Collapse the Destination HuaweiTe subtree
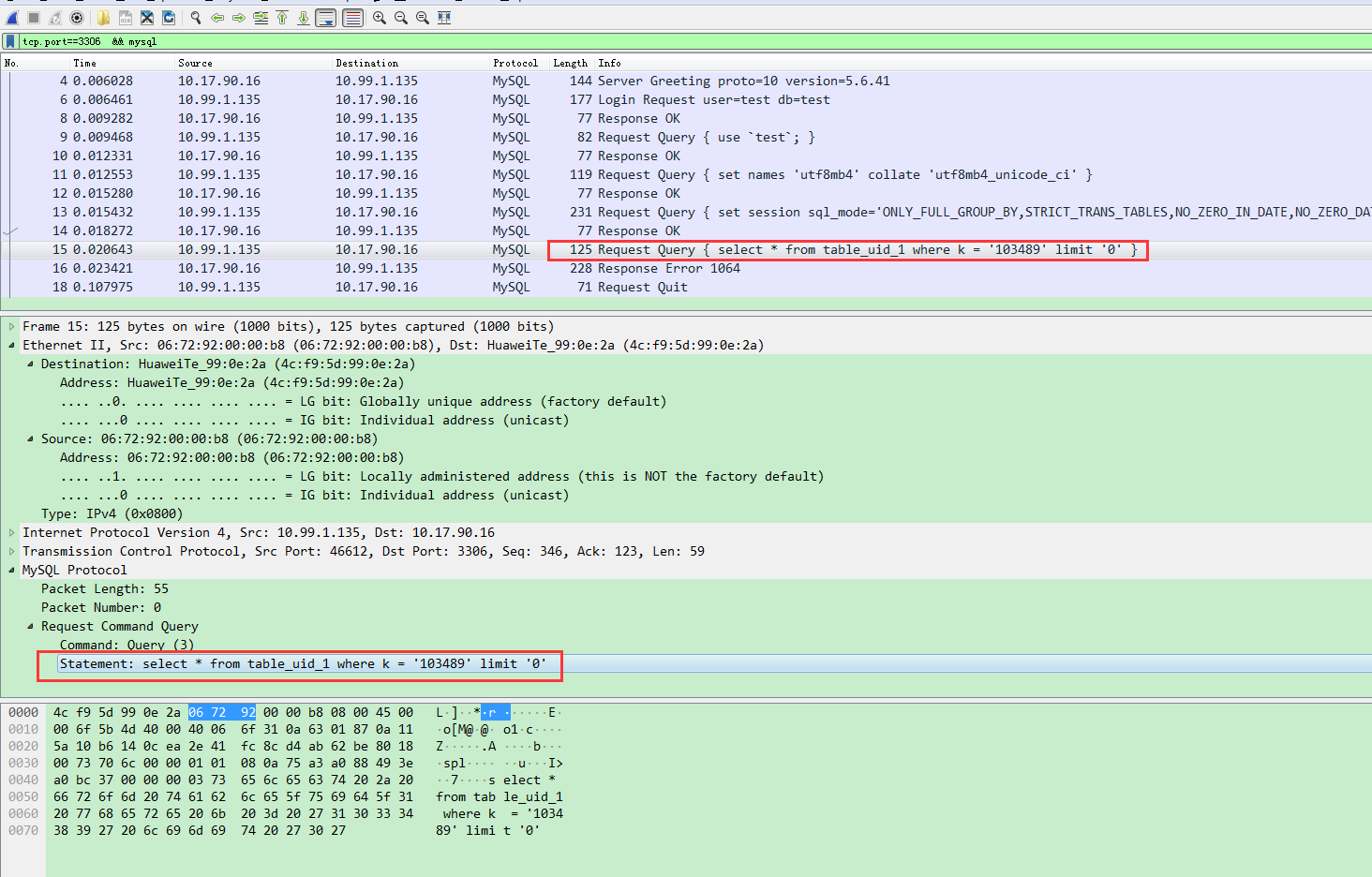Image resolution: width=1372 pixels, height=877 pixels. click(x=30, y=364)
